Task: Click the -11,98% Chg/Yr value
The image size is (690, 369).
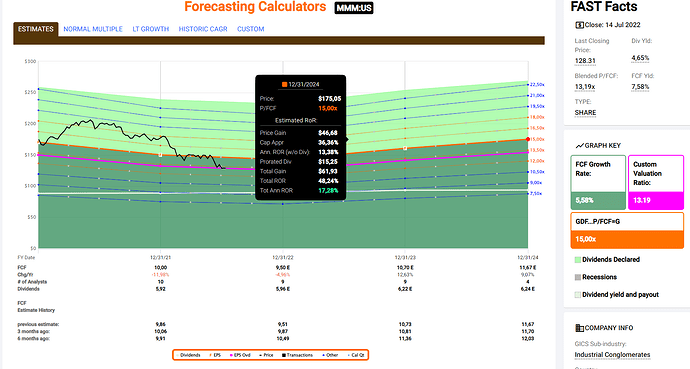Action: tap(161, 274)
